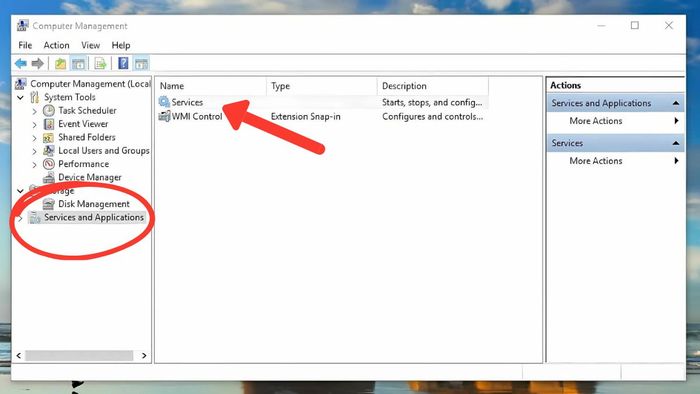
Task: Click tree pane horizontal scrollbar thumb
Action: coord(79,356)
